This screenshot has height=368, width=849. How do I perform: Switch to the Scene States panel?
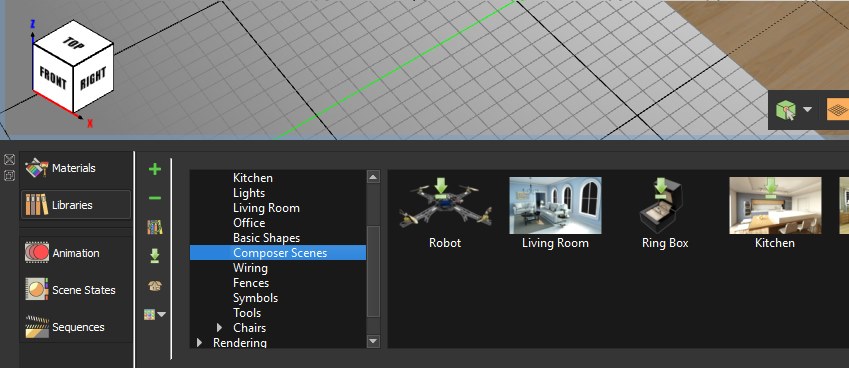click(x=76, y=290)
